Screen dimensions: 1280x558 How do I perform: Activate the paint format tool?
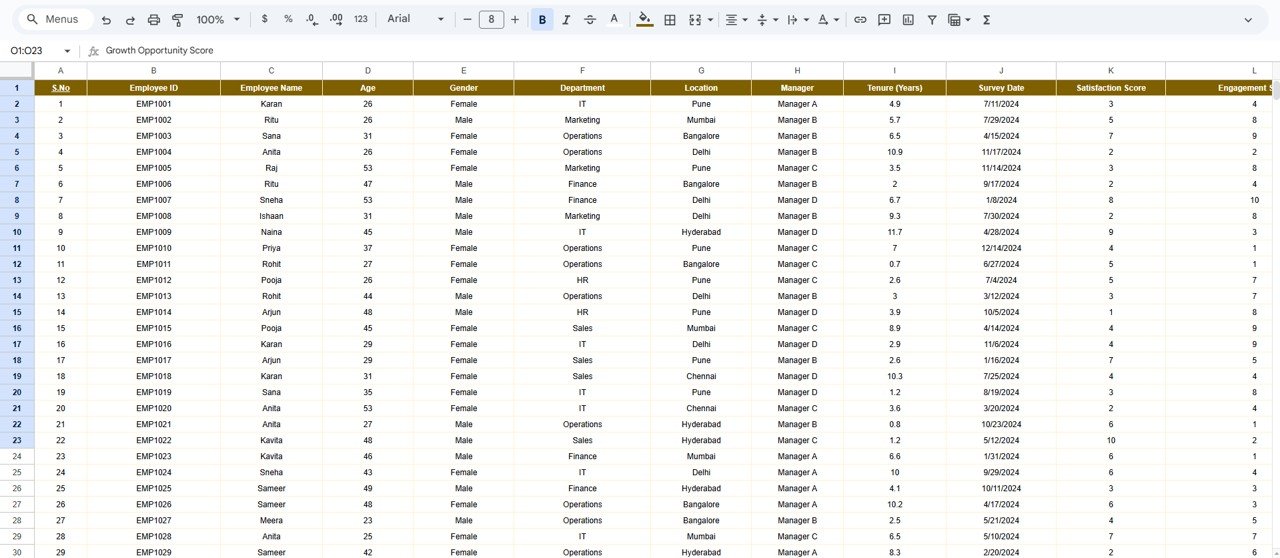pyautogui.click(x=178, y=19)
